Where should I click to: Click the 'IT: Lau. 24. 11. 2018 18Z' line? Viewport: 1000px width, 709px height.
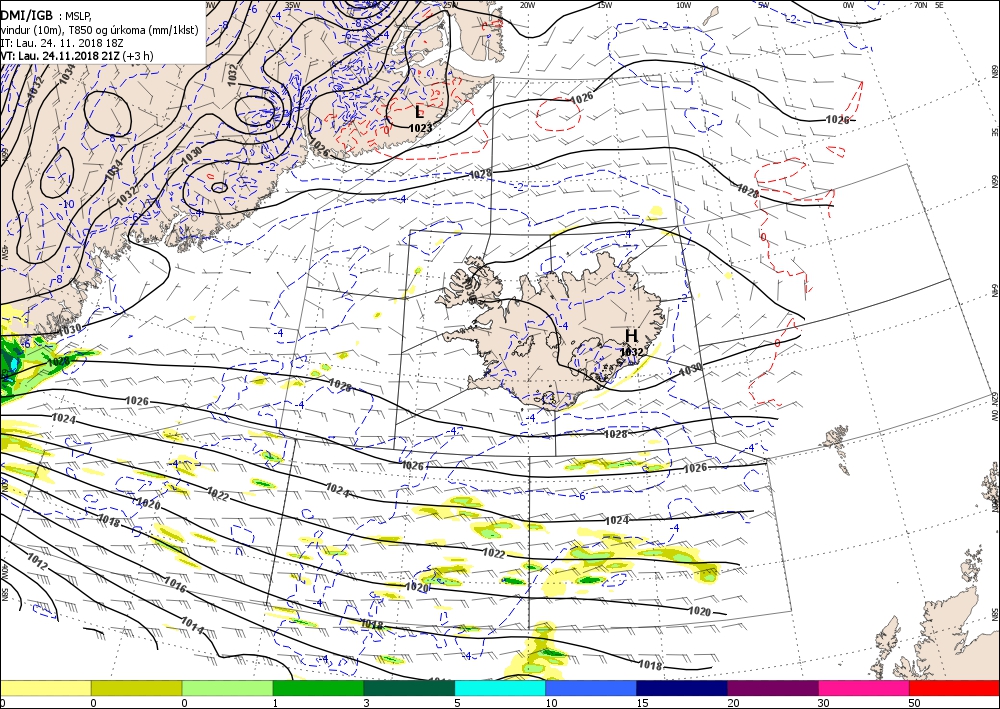click(x=62, y=43)
